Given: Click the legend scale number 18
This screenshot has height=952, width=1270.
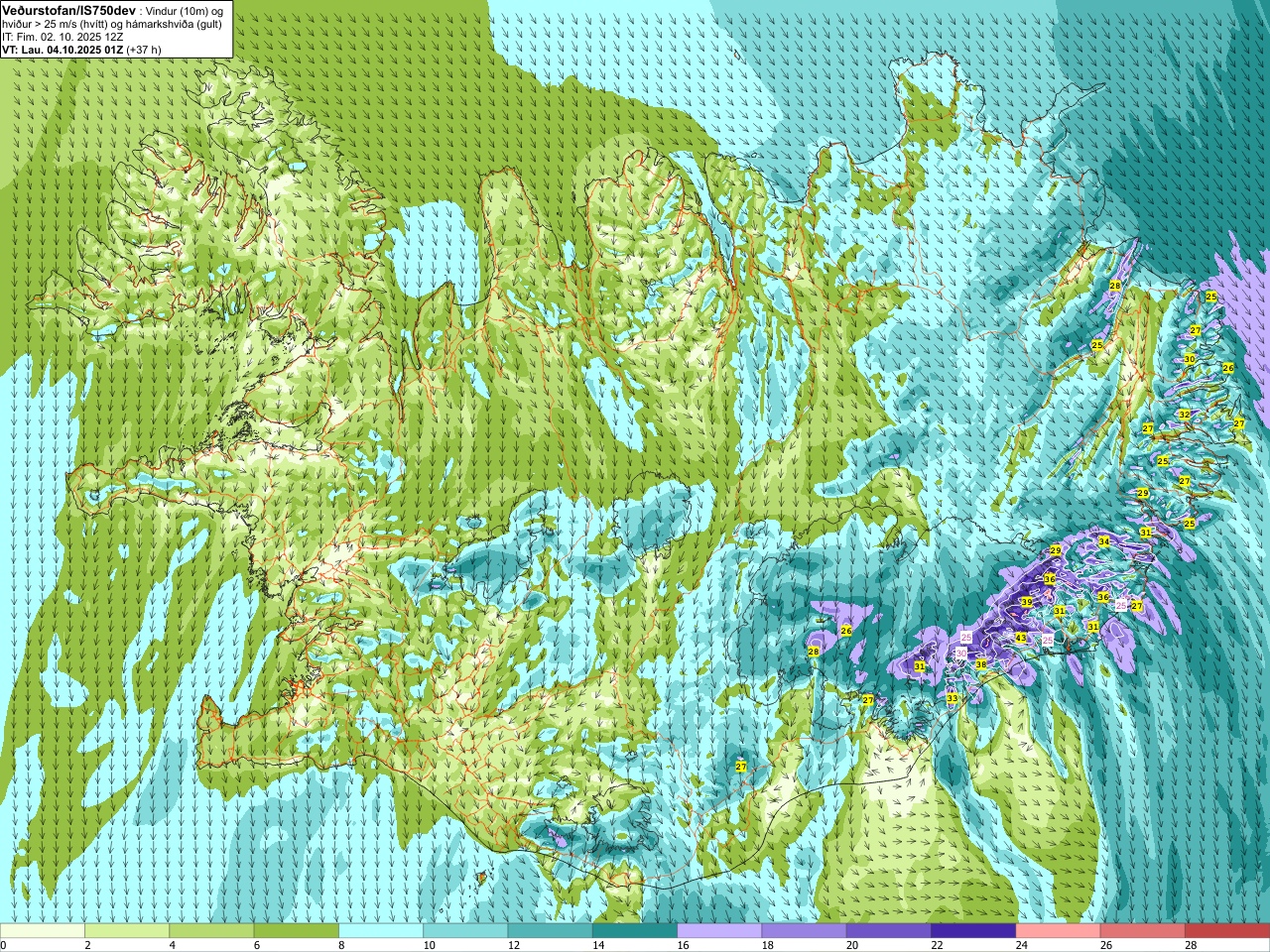Looking at the screenshot, I should [x=767, y=945].
